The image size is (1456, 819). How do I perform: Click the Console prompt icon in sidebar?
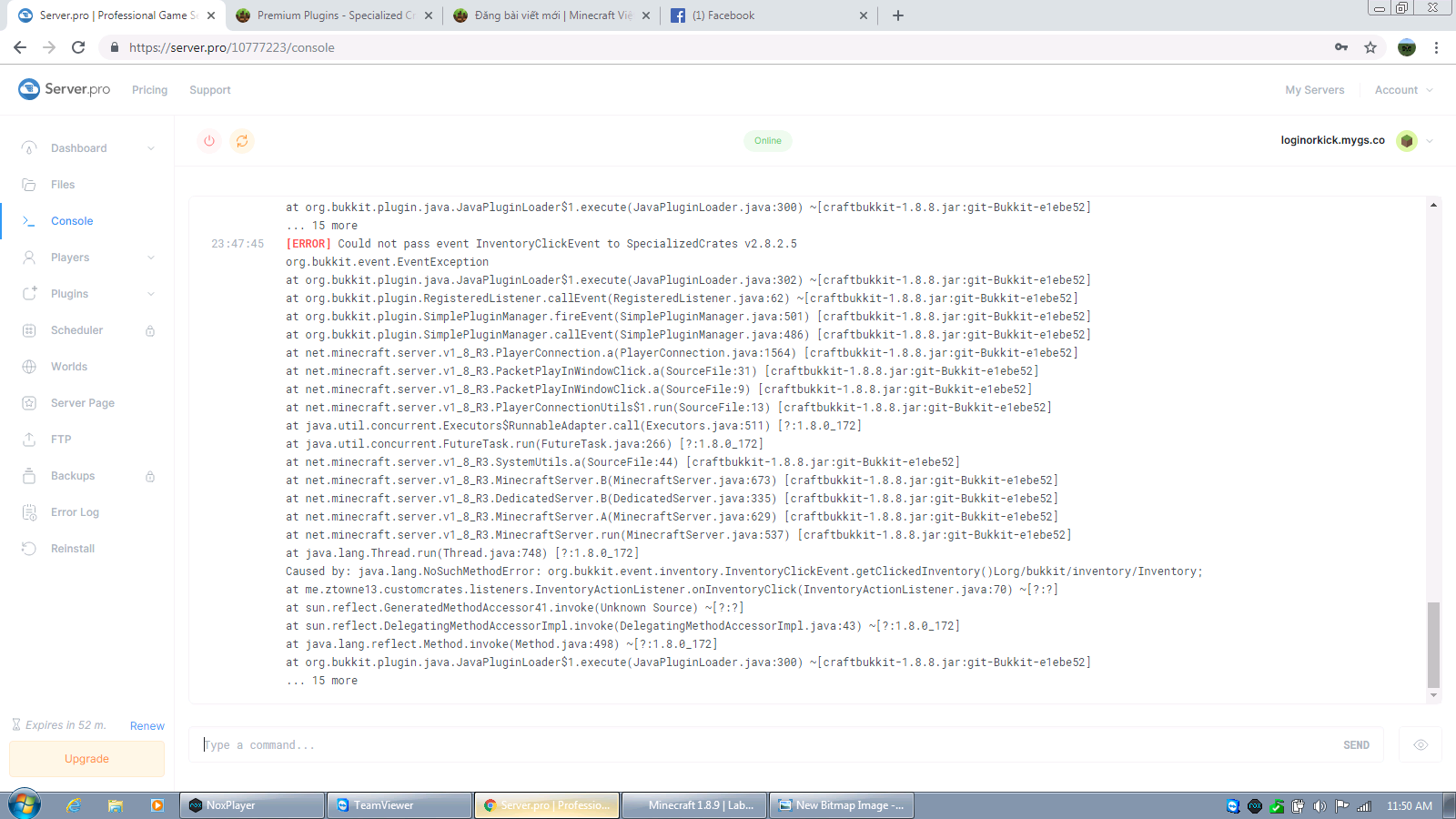click(x=29, y=221)
